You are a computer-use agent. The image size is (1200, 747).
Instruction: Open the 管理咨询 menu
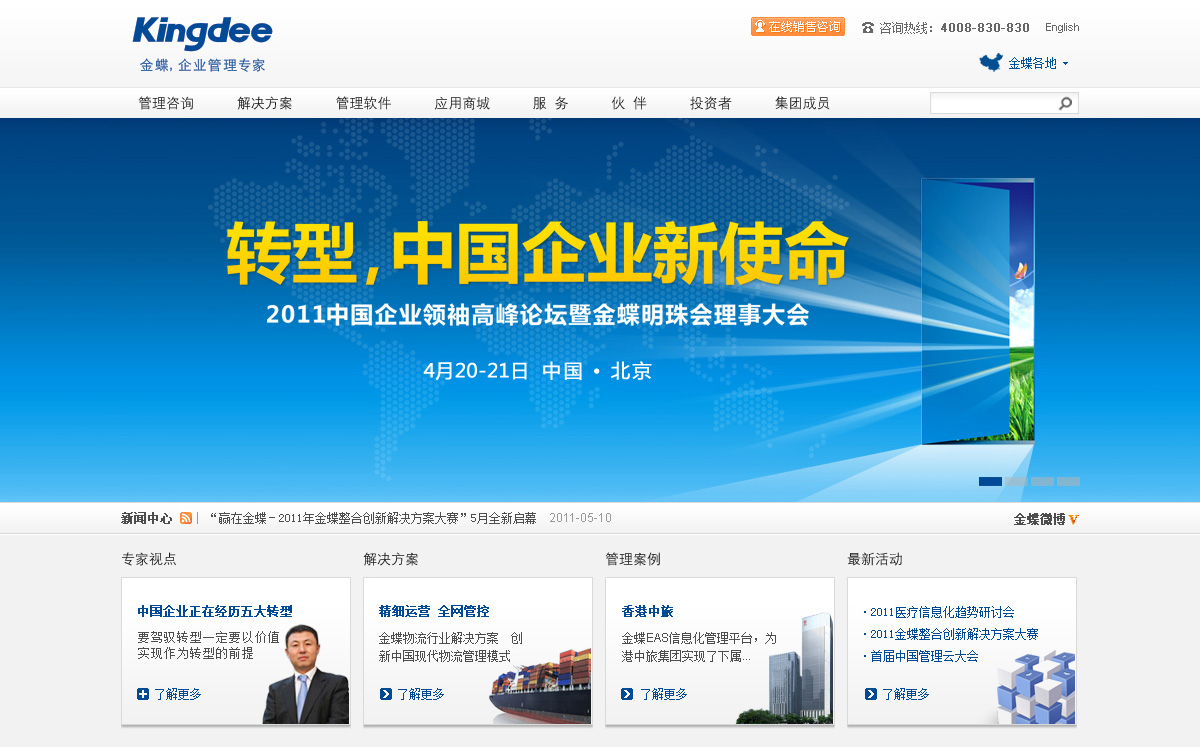tap(166, 103)
